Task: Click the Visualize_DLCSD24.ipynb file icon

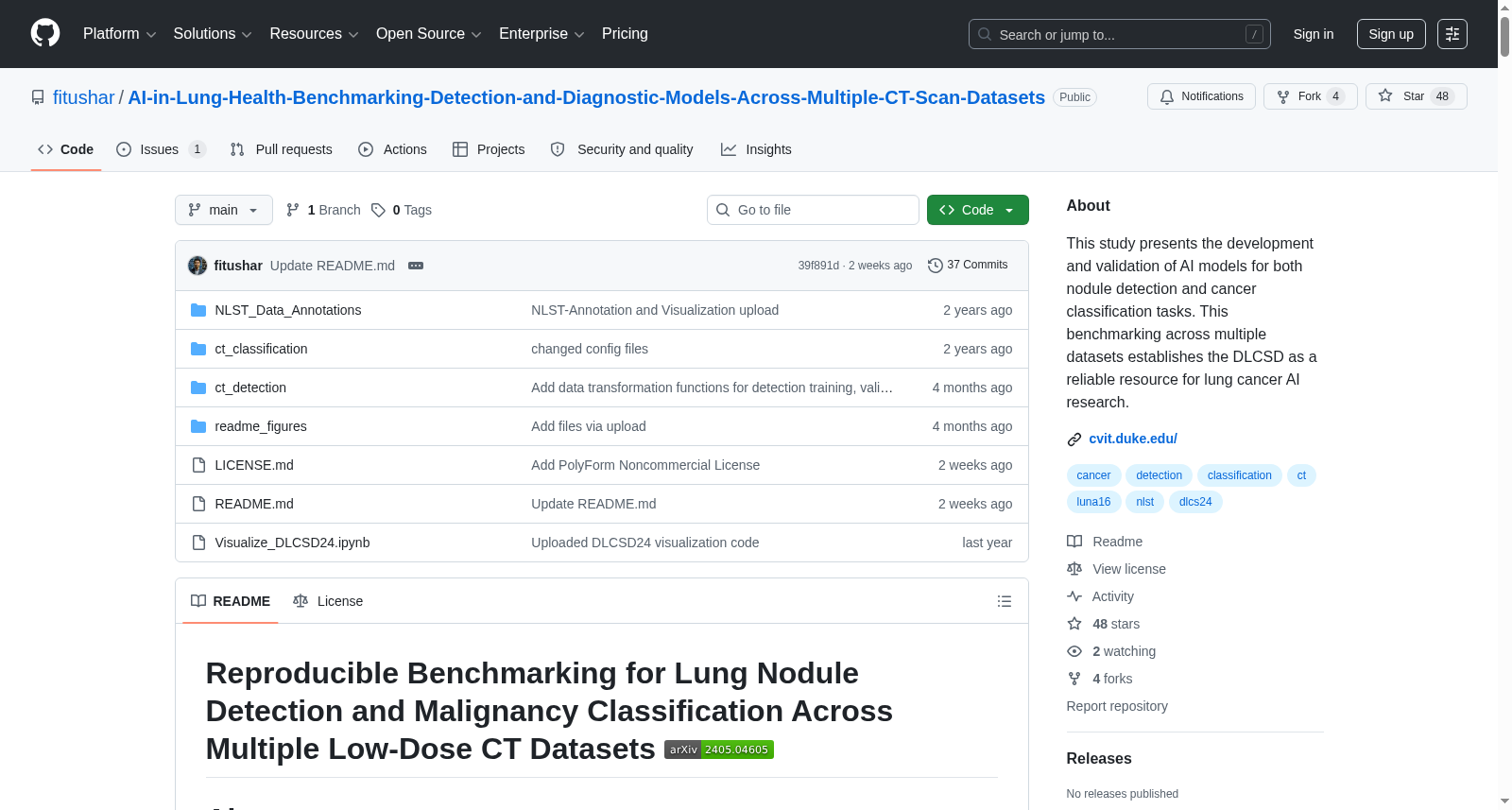Action: [198, 543]
